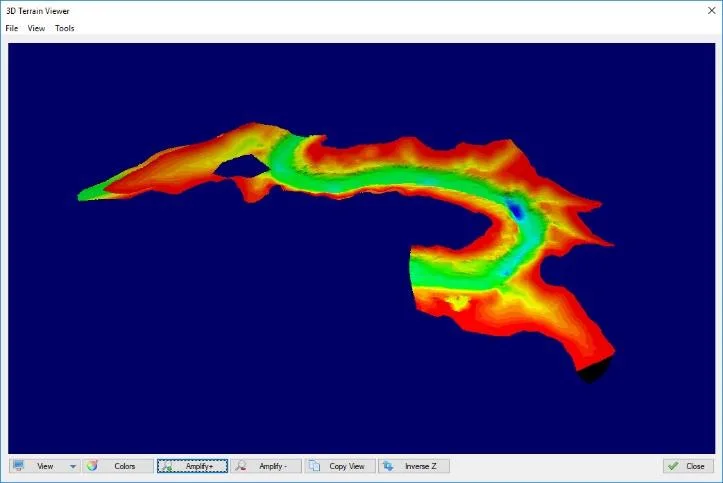Click the Close button with green checkmark
723x483 pixels.
[x=688, y=466]
